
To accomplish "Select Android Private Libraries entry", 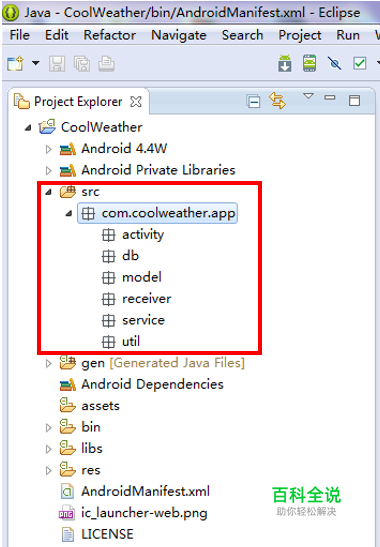I will 158,170.
